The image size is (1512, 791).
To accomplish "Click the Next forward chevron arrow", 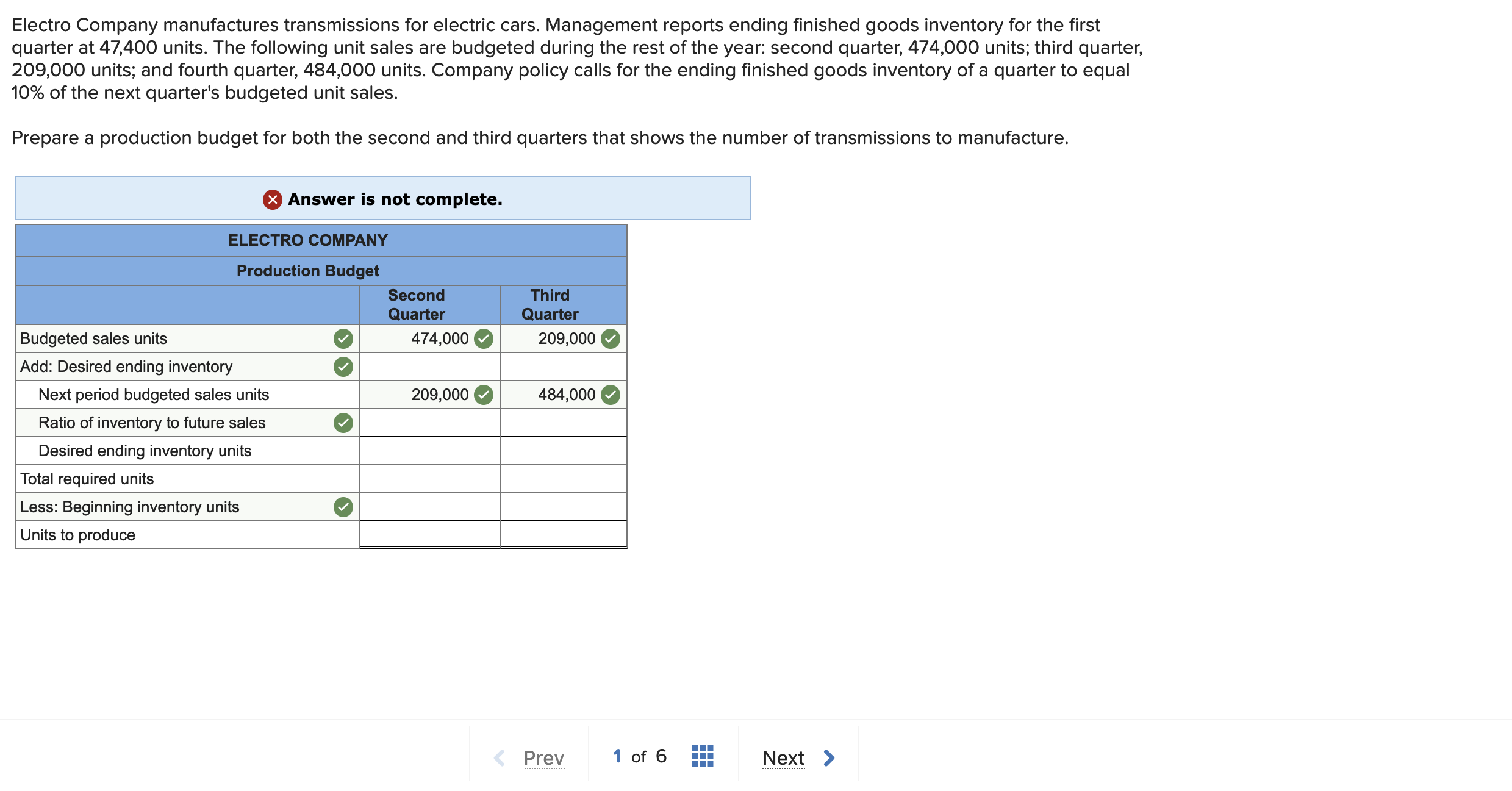I will (829, 757).
